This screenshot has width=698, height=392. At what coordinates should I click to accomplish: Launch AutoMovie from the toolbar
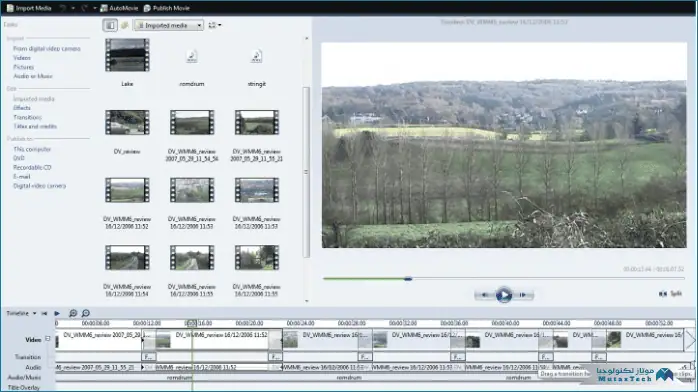coord(119,8)
